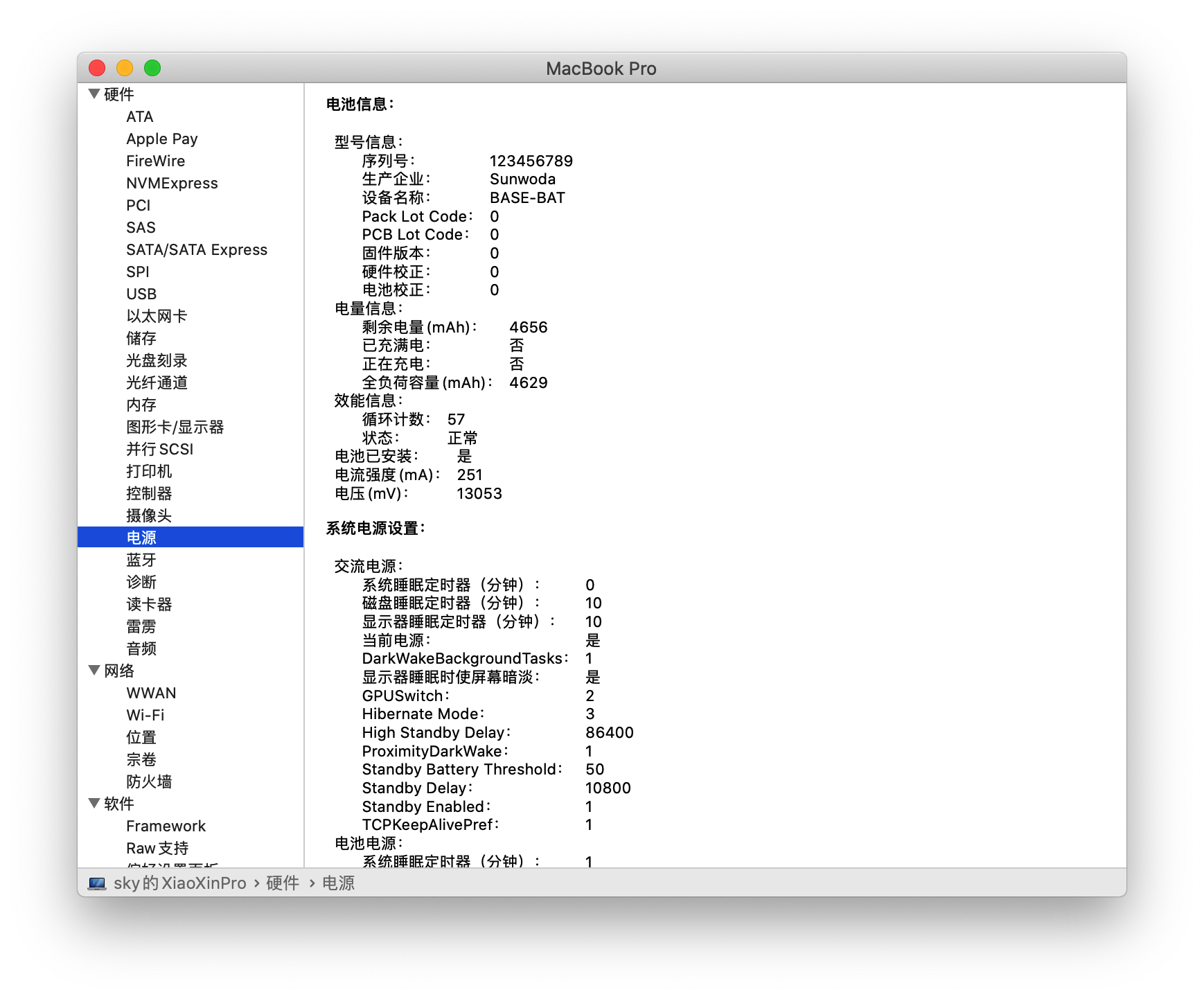Collapse the 硬件 section triangle
Viewport: 1204px width, 999px height.
point(94,94)
